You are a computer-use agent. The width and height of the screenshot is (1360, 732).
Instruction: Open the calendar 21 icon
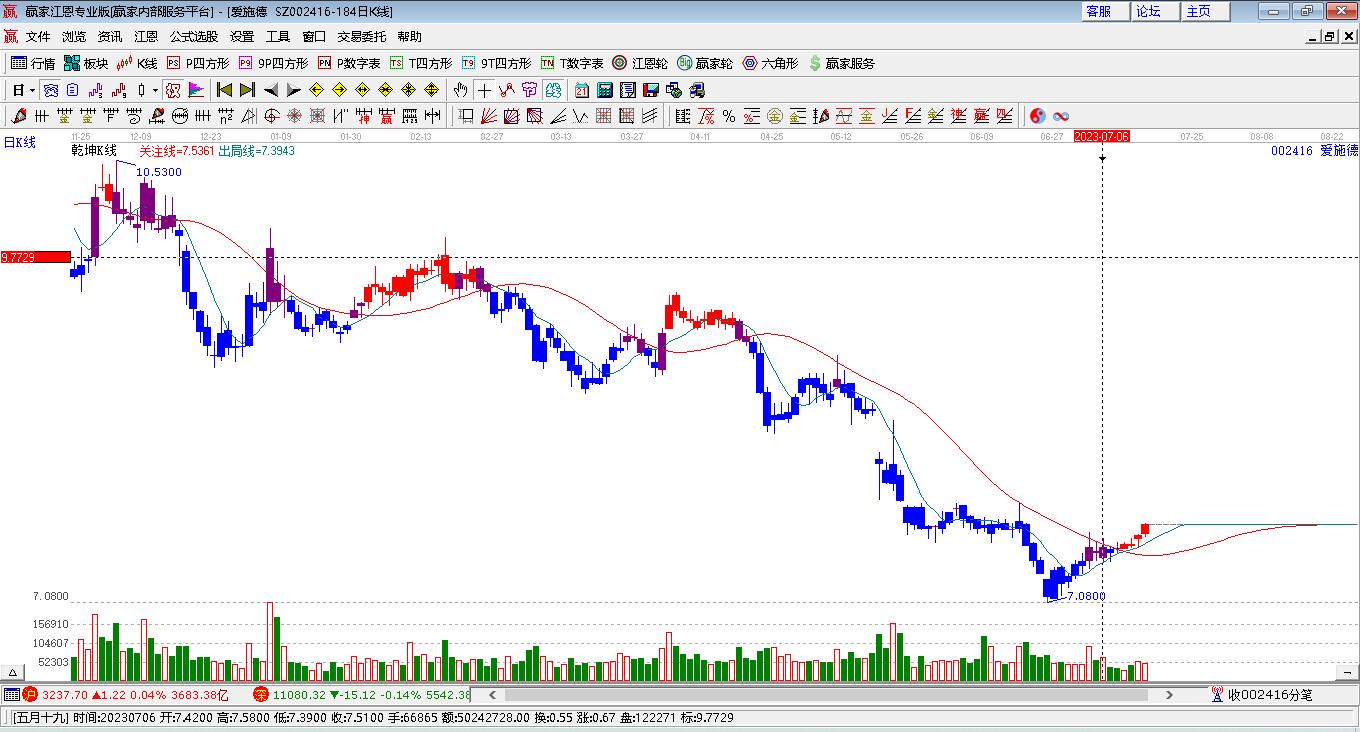tap(581, 90)
